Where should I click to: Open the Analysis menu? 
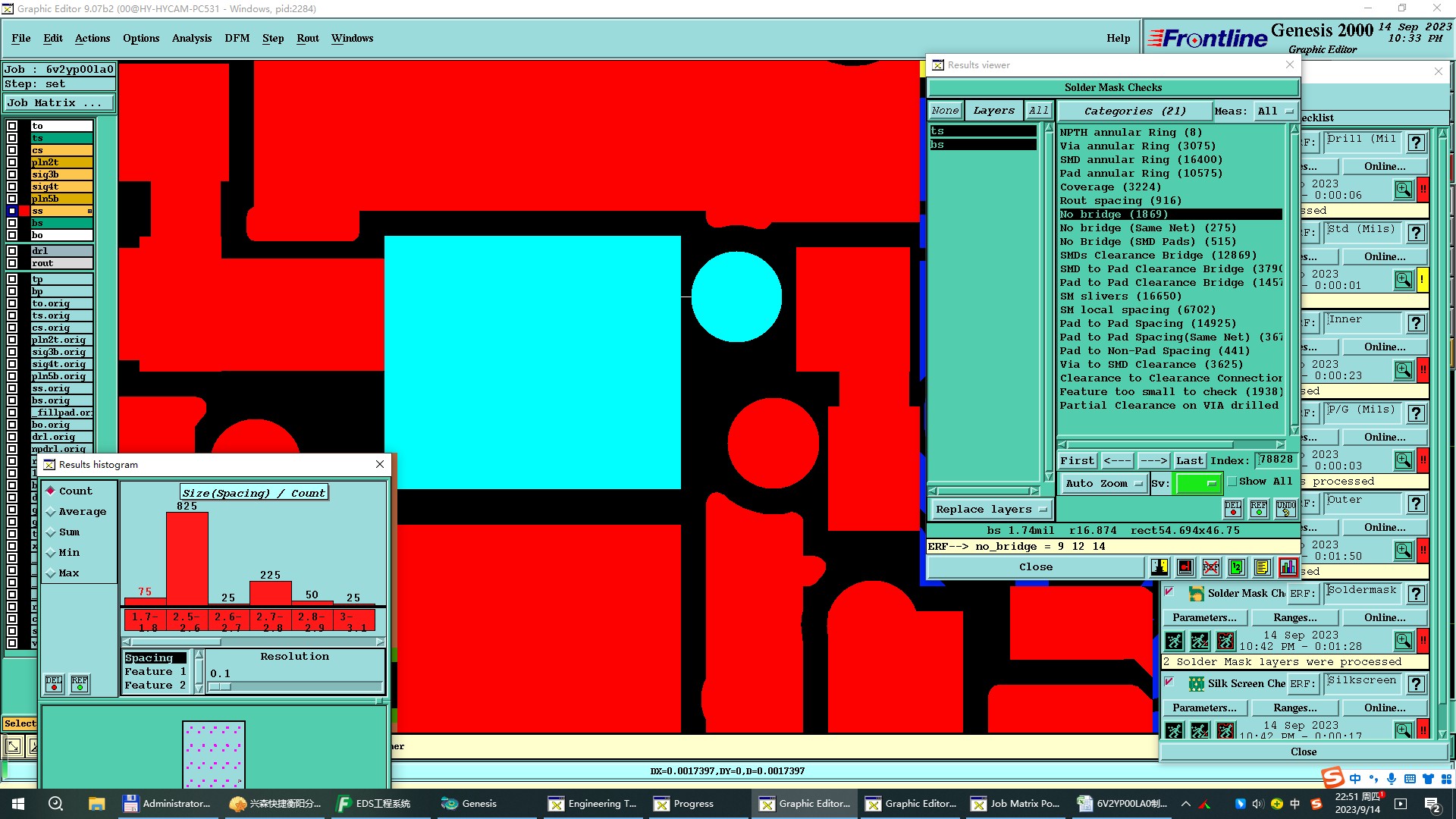coord(191,38)
